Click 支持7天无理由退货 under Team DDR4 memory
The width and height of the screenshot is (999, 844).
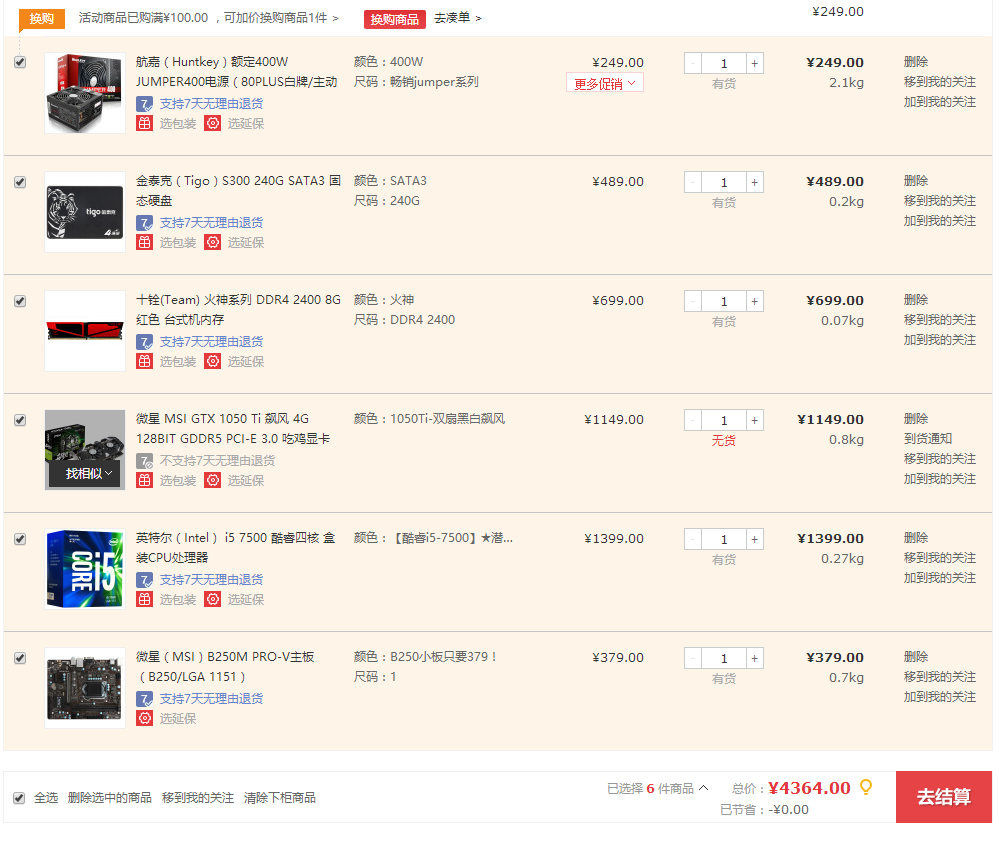tap(211, 342)
